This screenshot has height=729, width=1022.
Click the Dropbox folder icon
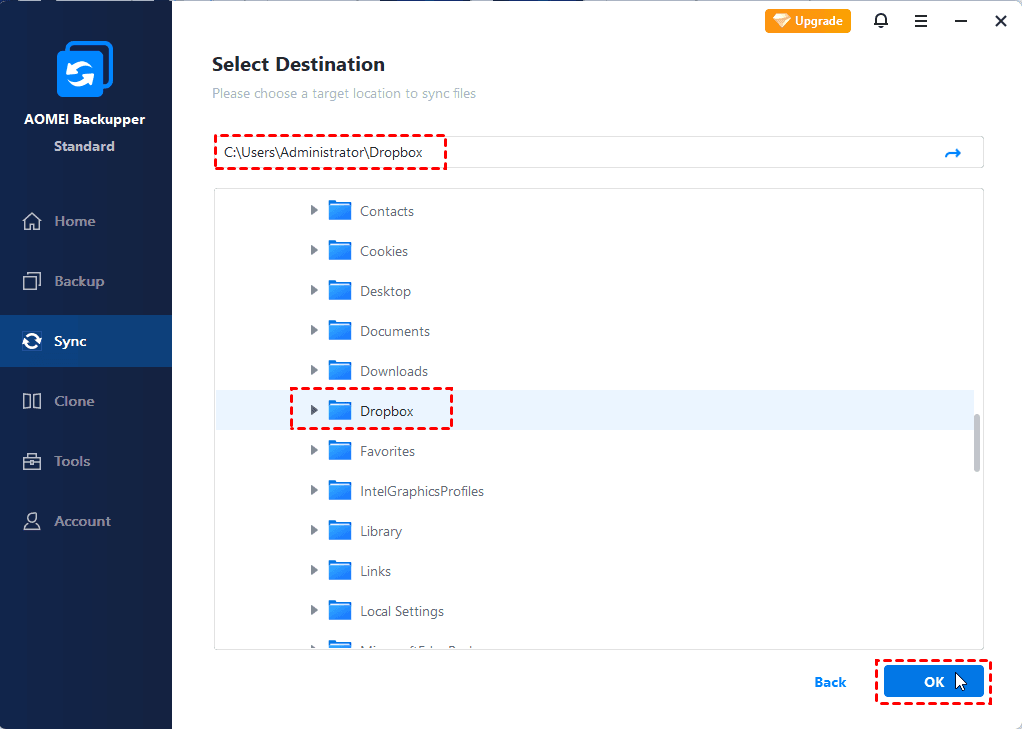(340, 411)
